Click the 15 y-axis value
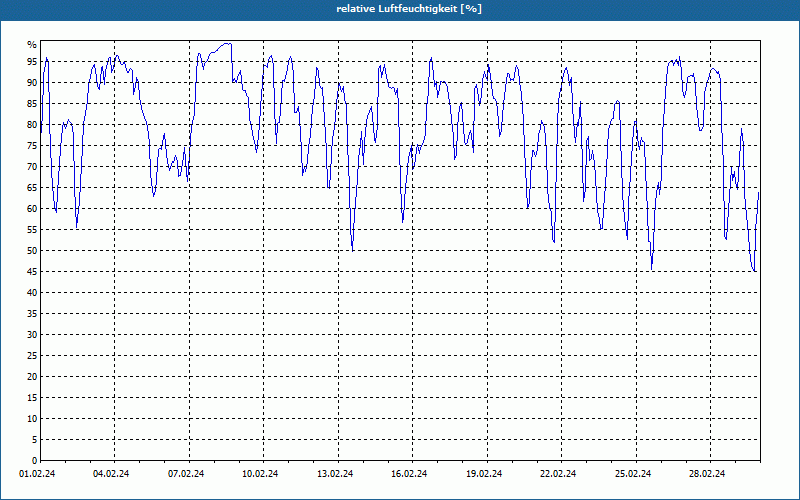This screenshot has width=800, height=500. pyautogui.click(x=32, y=397)
